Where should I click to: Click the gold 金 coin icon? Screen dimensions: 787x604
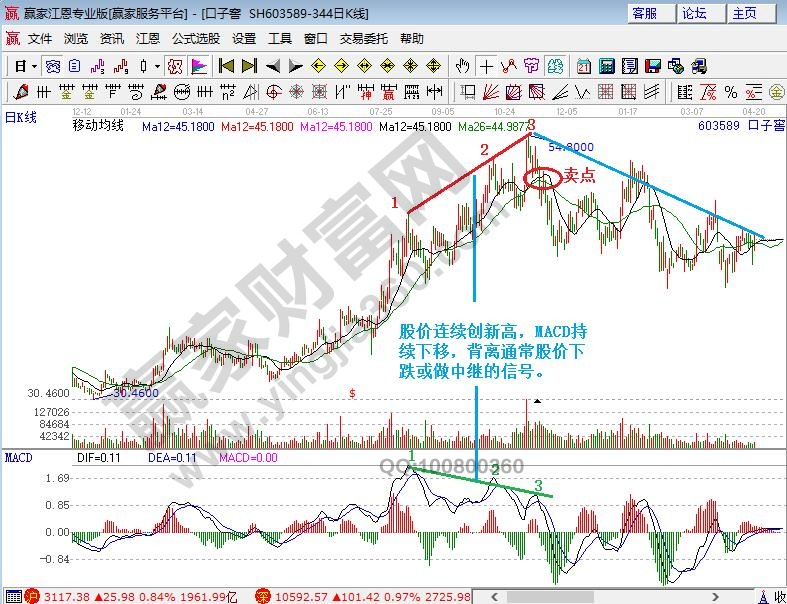click(777, 92)
